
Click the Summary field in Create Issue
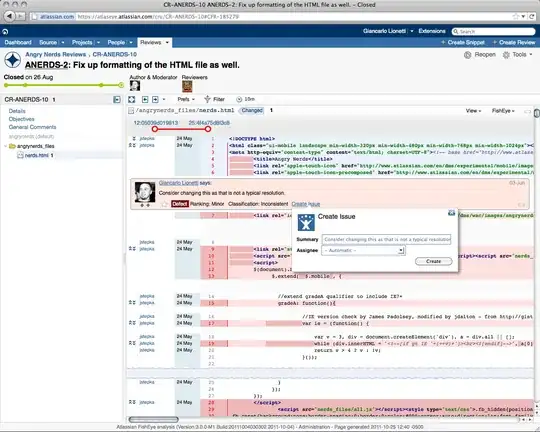[386, 239]
